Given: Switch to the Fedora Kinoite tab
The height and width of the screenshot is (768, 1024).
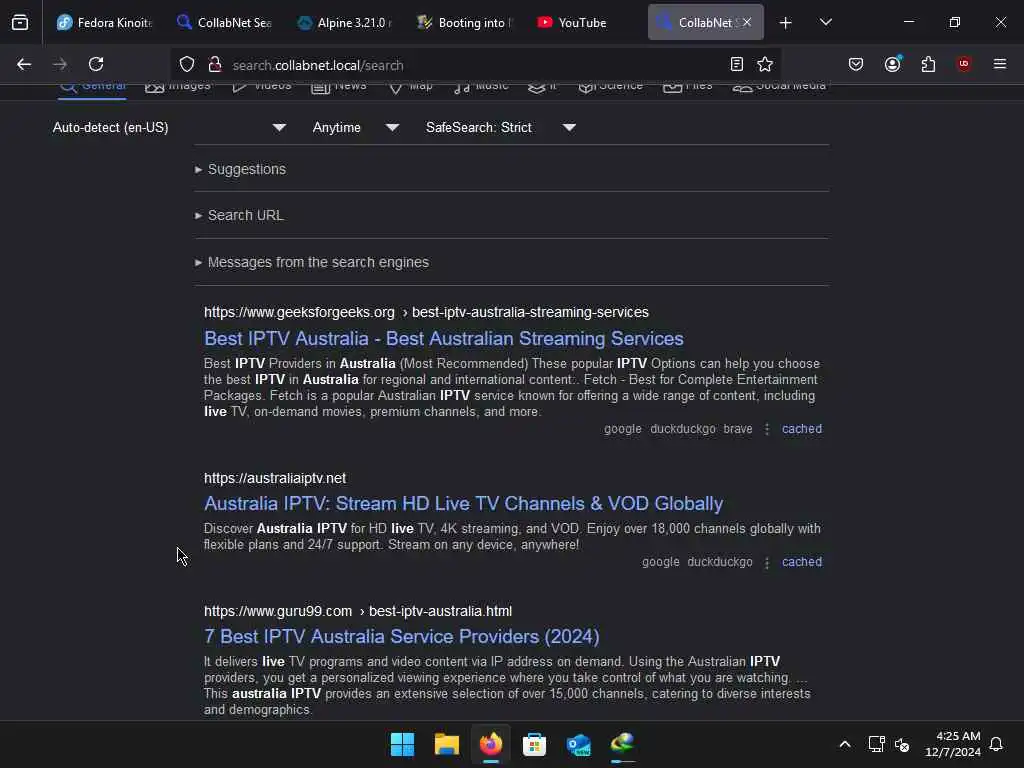Looking at the screenshot, I should (104, 23).
